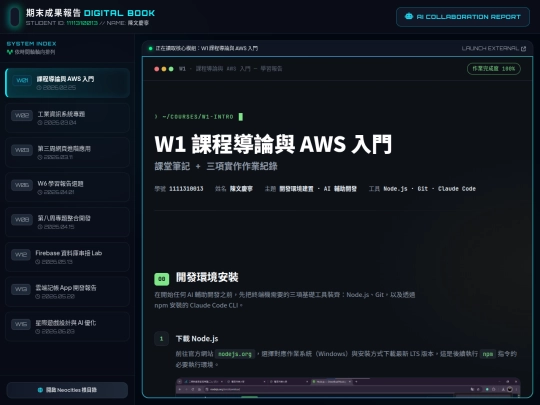Click the 課堂筆記 + 三項實作作業紀錄 subtitle
The image size is (540, 405).
[x=216, y=166]
